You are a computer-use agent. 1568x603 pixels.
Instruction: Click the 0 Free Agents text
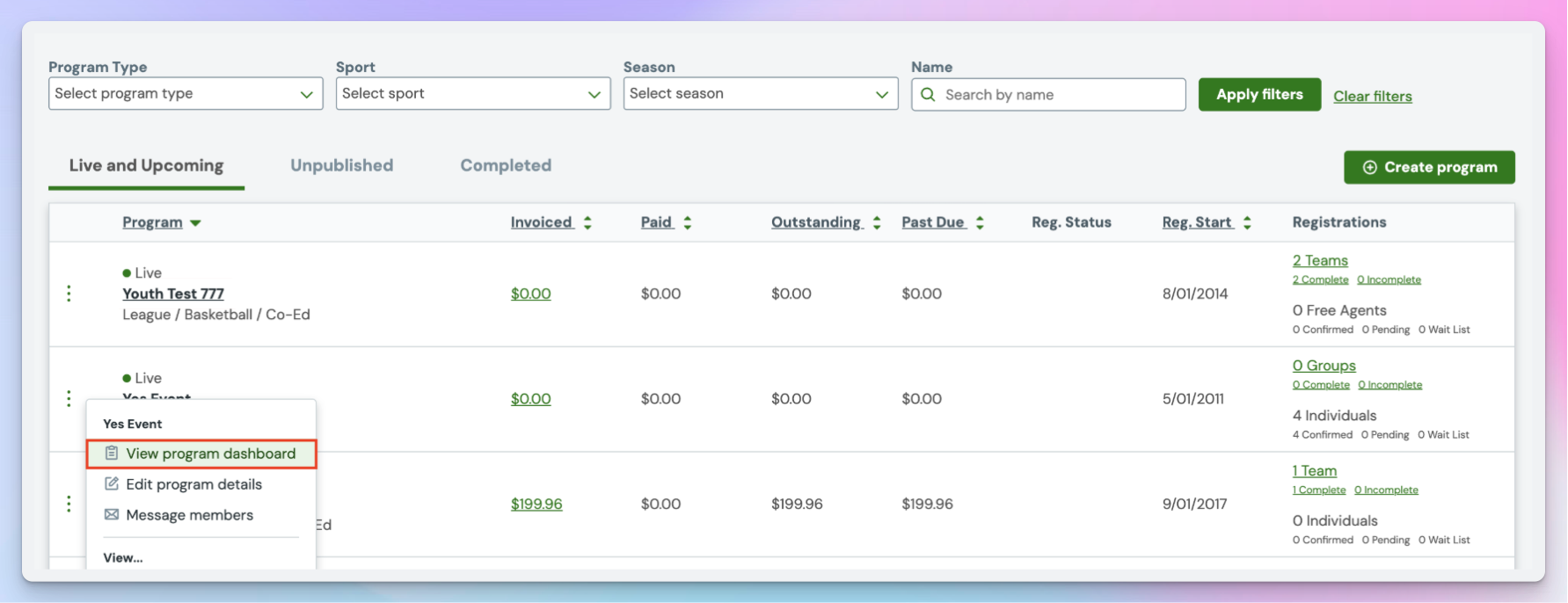pos(1339,310)
